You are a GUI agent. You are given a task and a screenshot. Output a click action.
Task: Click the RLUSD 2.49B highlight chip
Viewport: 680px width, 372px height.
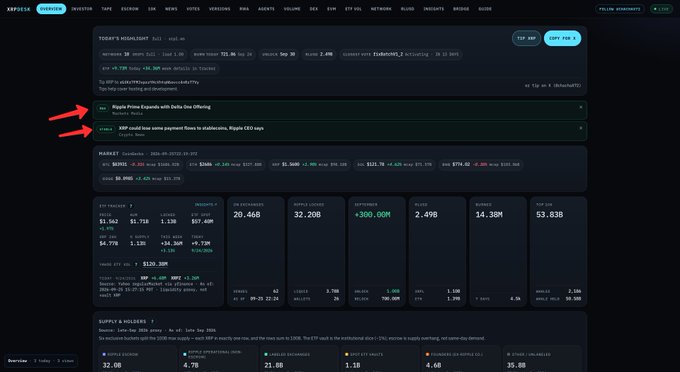coord(319,55)
